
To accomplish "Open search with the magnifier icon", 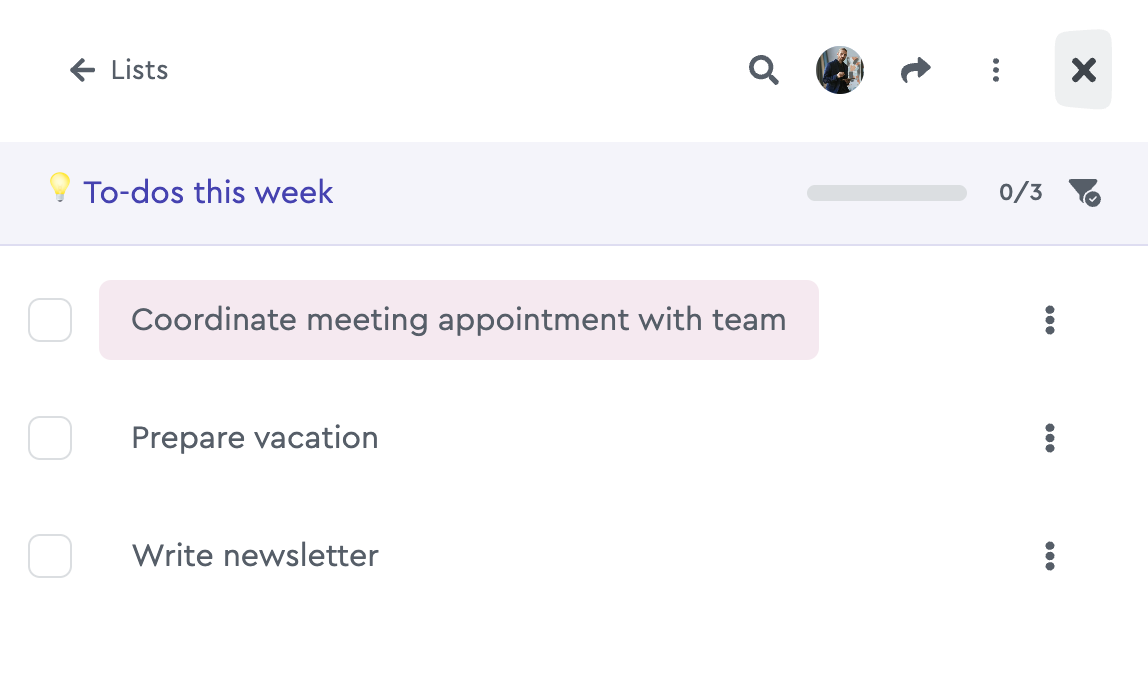I will tap(764, 70).
